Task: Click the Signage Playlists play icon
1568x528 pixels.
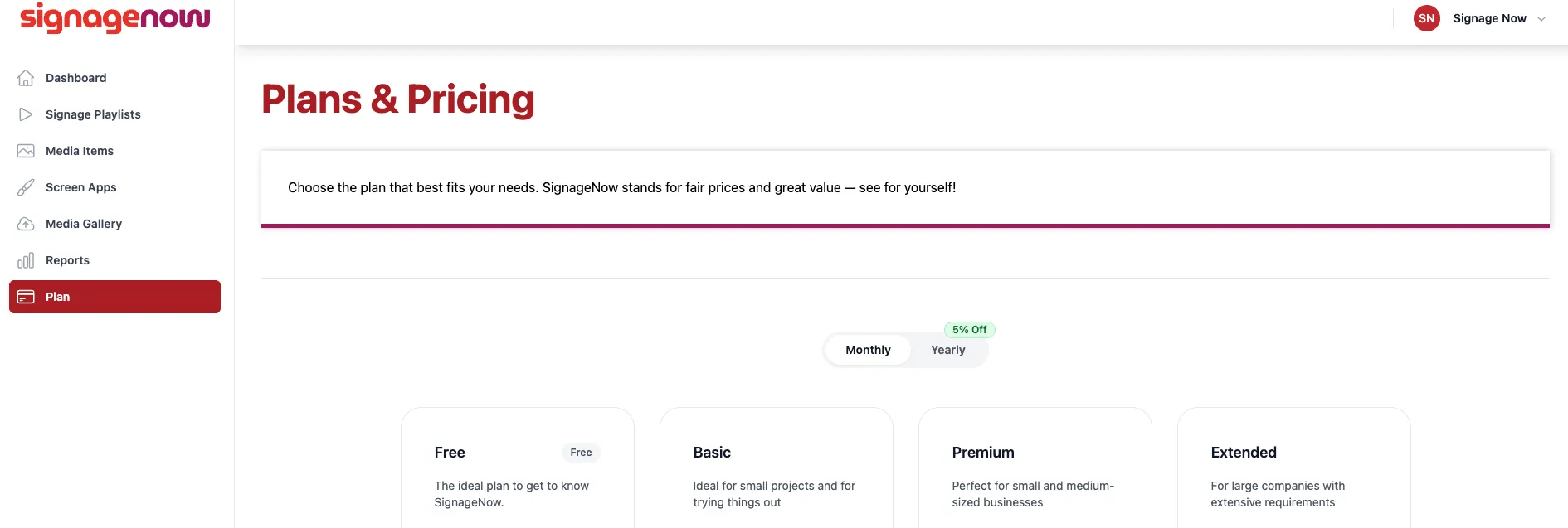Action: pyautogui.click(x=26, y=114)
